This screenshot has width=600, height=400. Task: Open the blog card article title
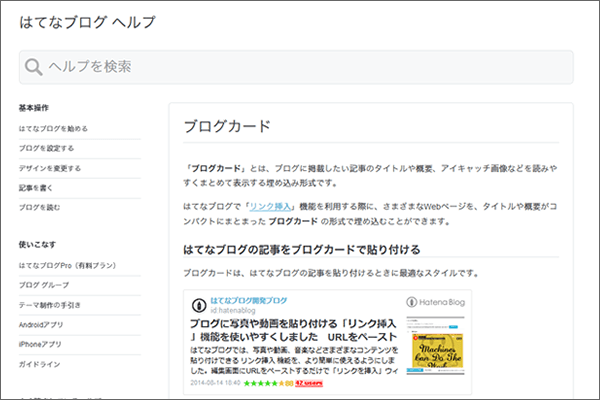(x=293, y=330)
